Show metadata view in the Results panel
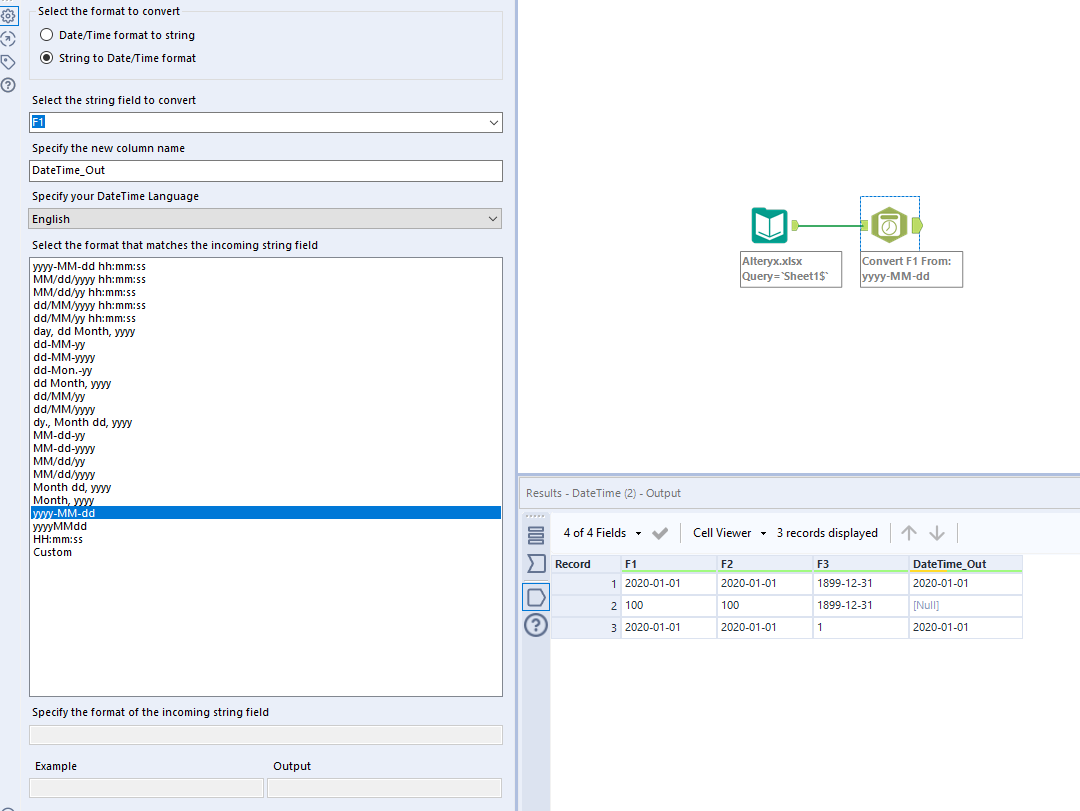 [535, 534]
